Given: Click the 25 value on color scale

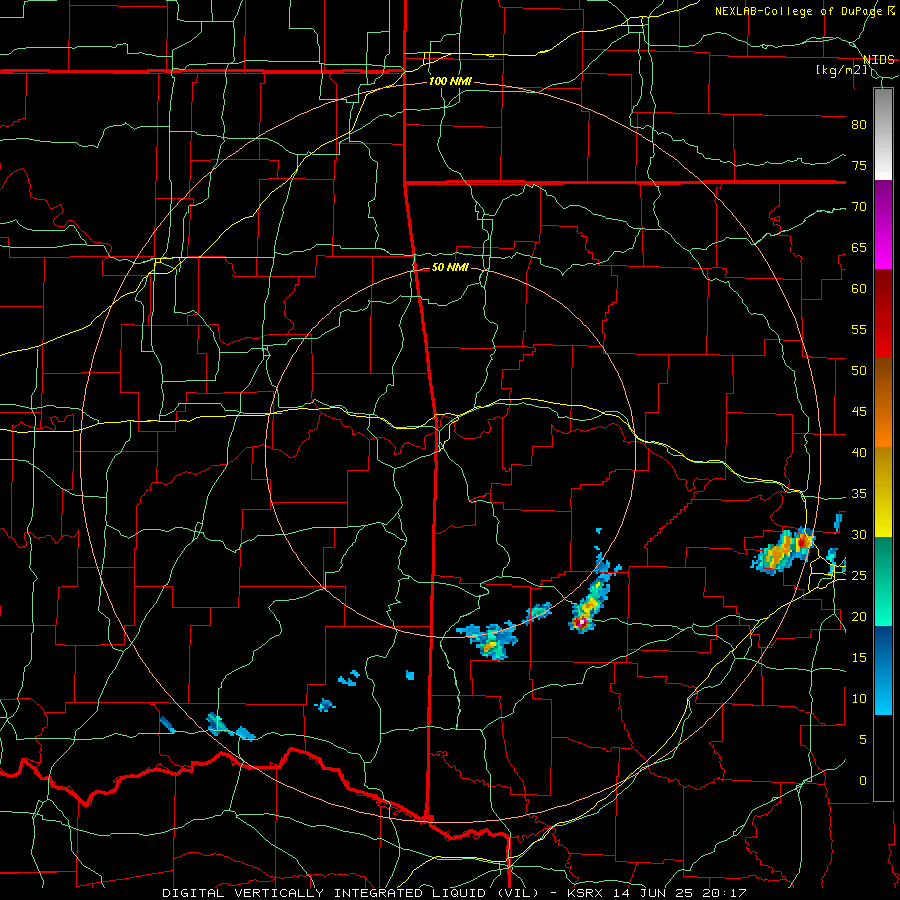Looking at the screenshot, I should (x=859, y=576).
